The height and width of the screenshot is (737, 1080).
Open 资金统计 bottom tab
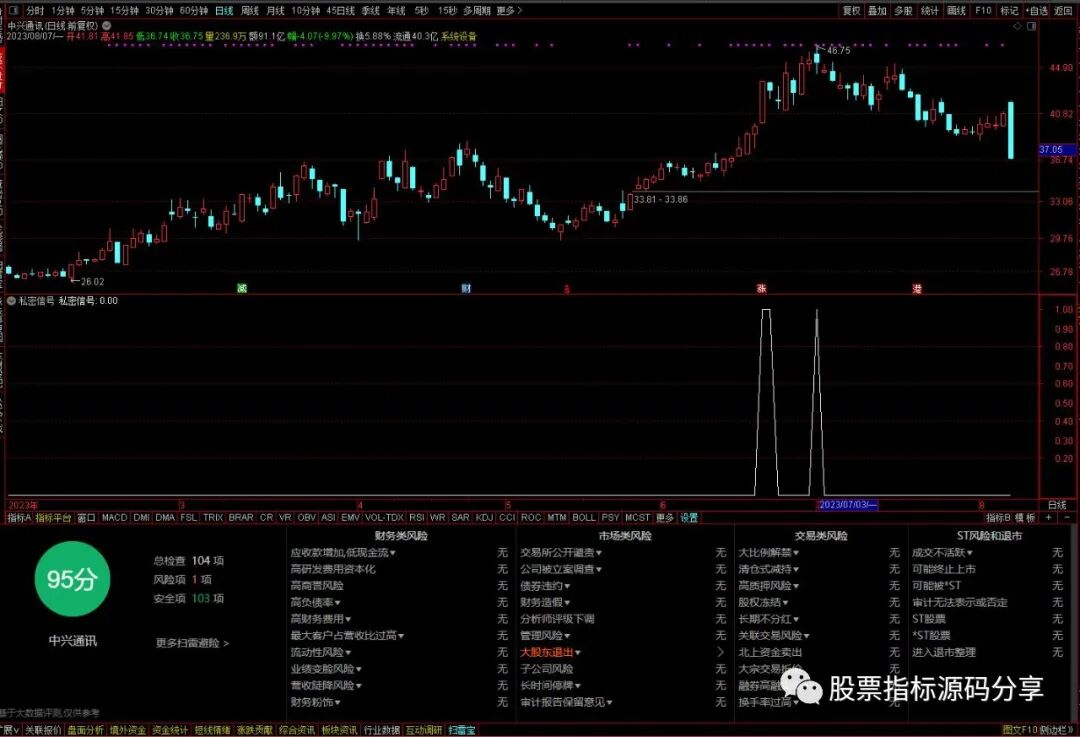[170, 729]
